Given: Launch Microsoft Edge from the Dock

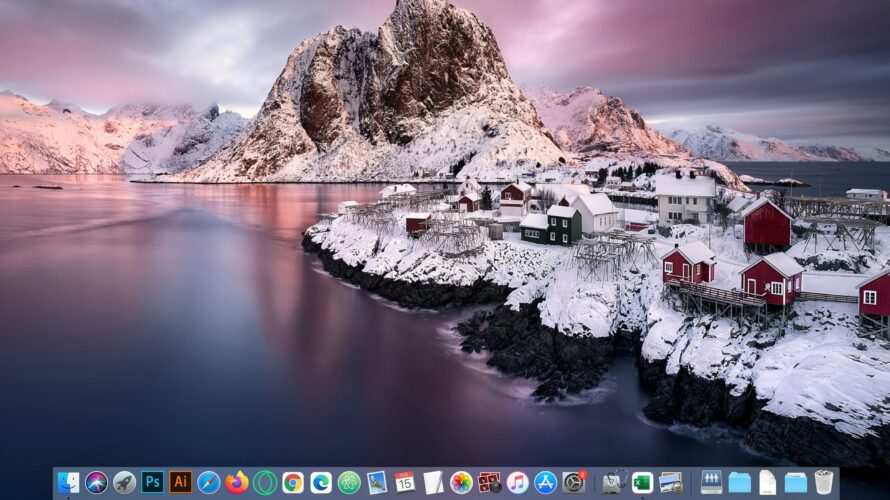Looking at the screenshot, I should click(321, 482).
